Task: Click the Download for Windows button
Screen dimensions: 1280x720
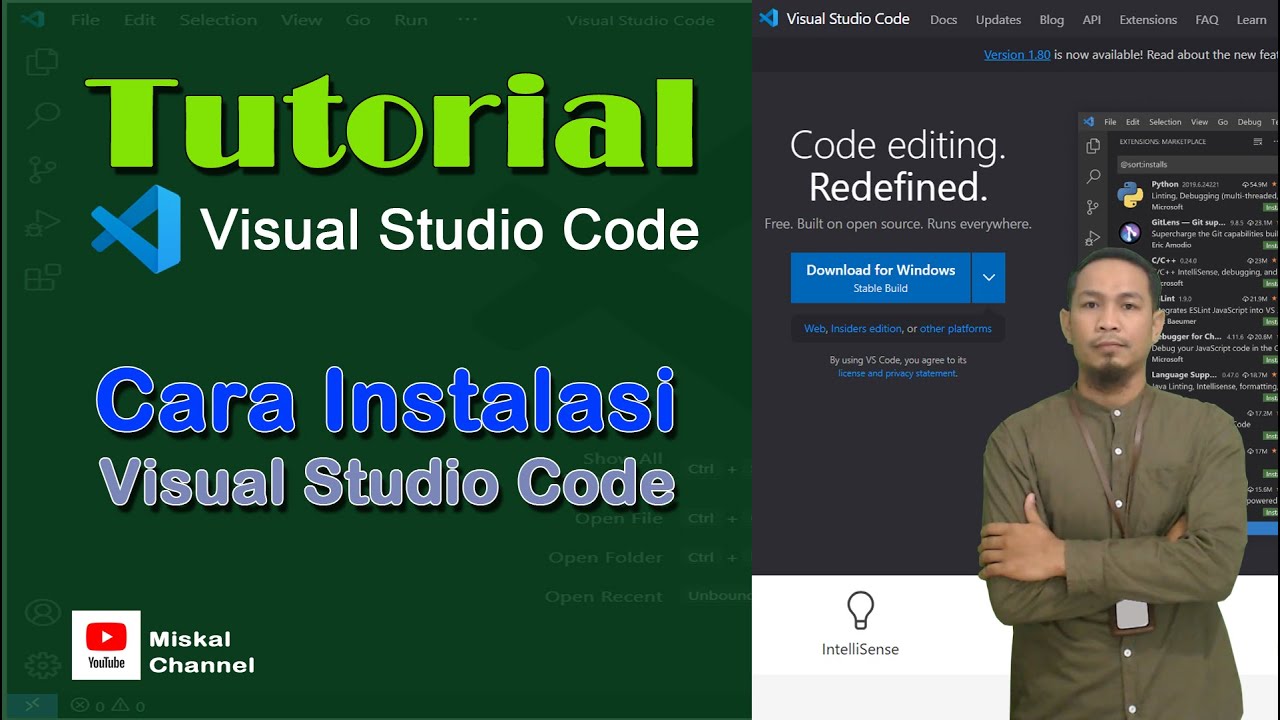Action: [880, 278]
